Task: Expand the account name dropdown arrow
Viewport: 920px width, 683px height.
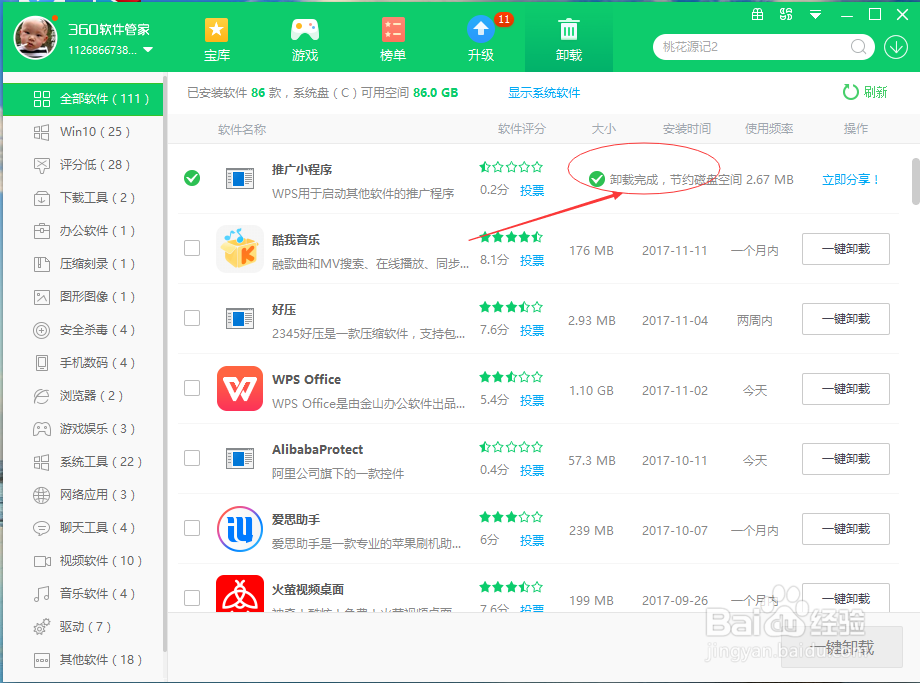Action: coord(148,50)
